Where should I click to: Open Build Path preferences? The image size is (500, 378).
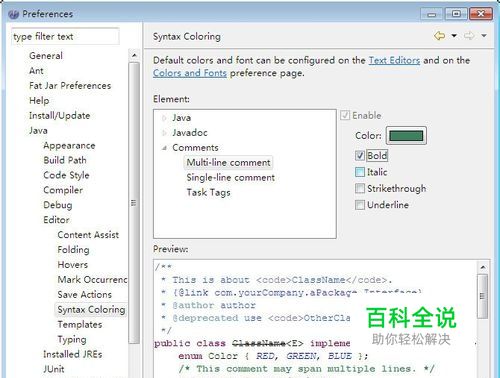pos(65,160)
